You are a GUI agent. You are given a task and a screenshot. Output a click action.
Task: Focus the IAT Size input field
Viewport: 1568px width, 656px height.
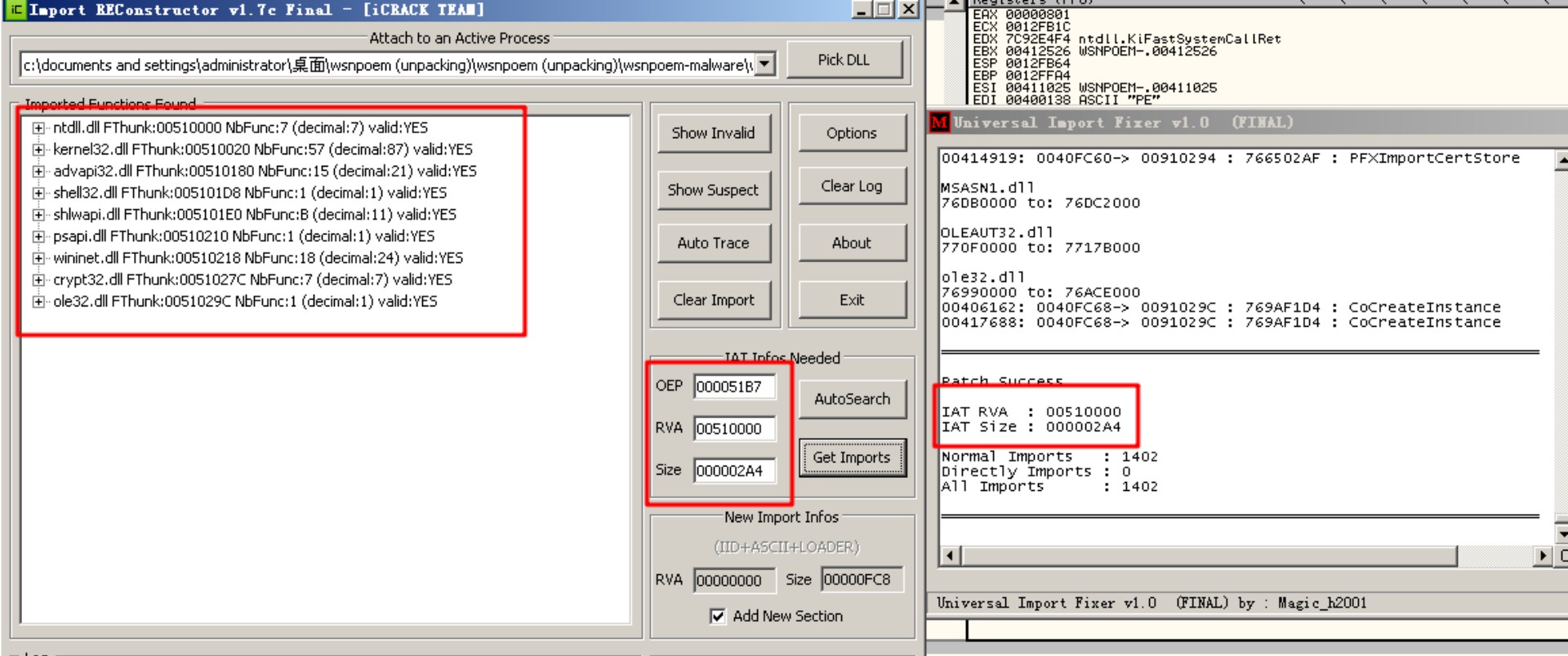pos(733,471)
